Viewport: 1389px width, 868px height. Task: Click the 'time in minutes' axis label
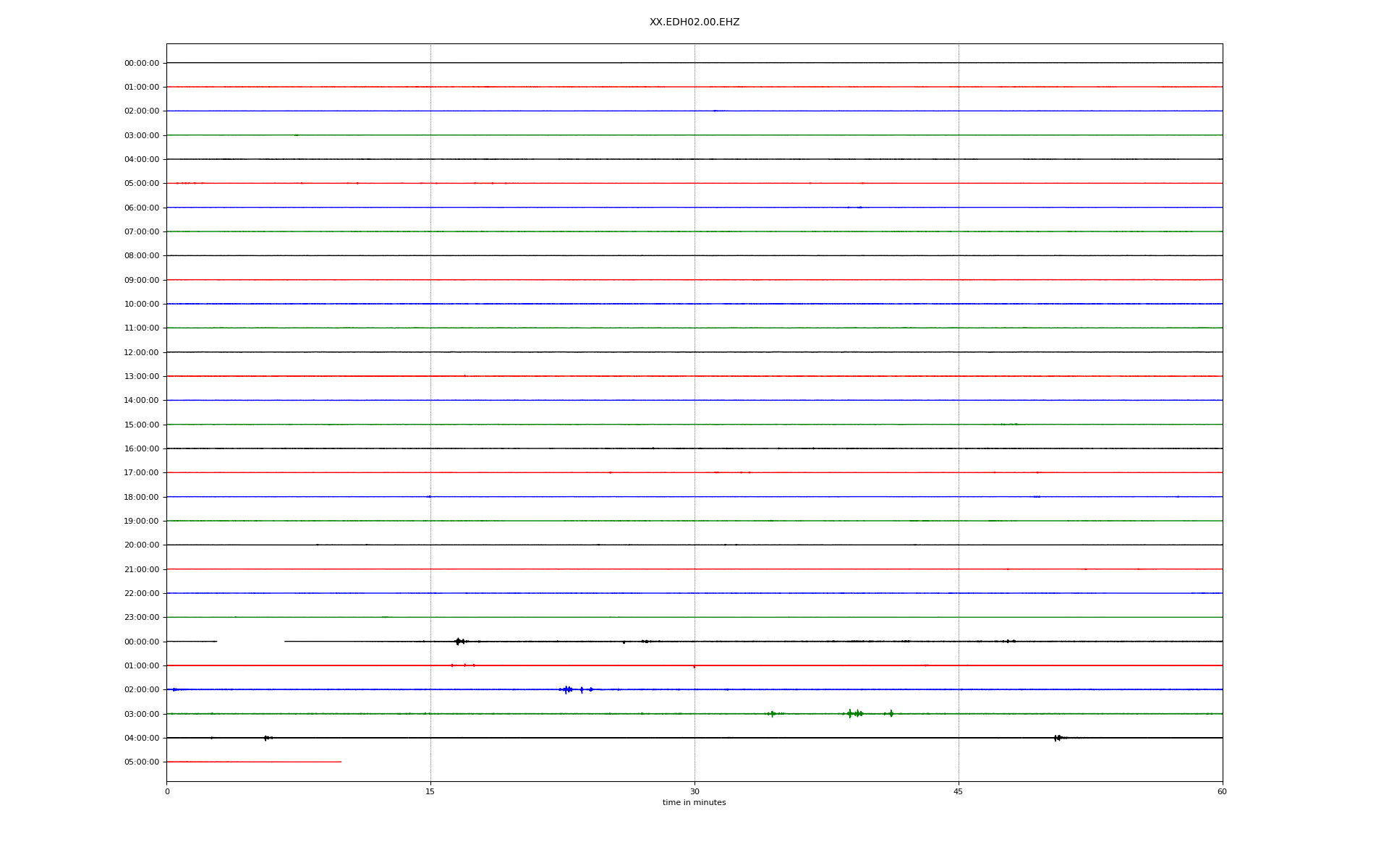(x=694, y=802)
